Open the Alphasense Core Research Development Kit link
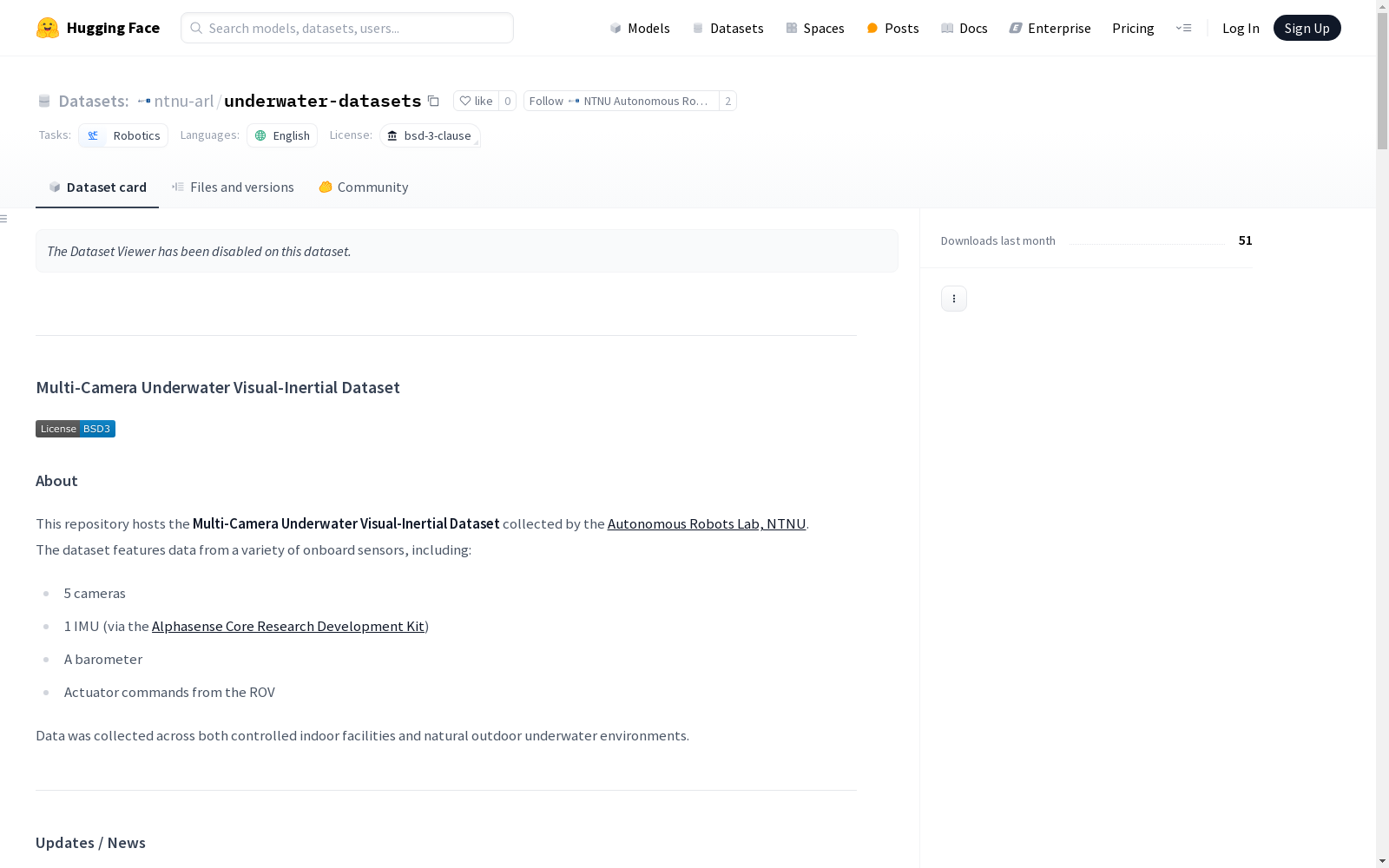 288,626
